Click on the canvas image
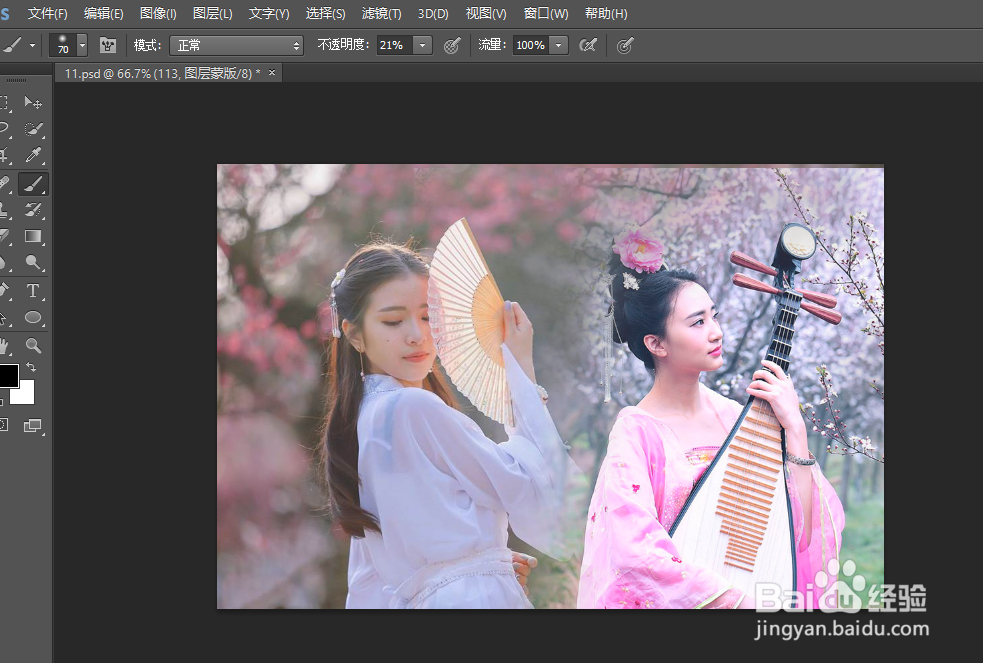983x663 pixels. pos(550,386)
